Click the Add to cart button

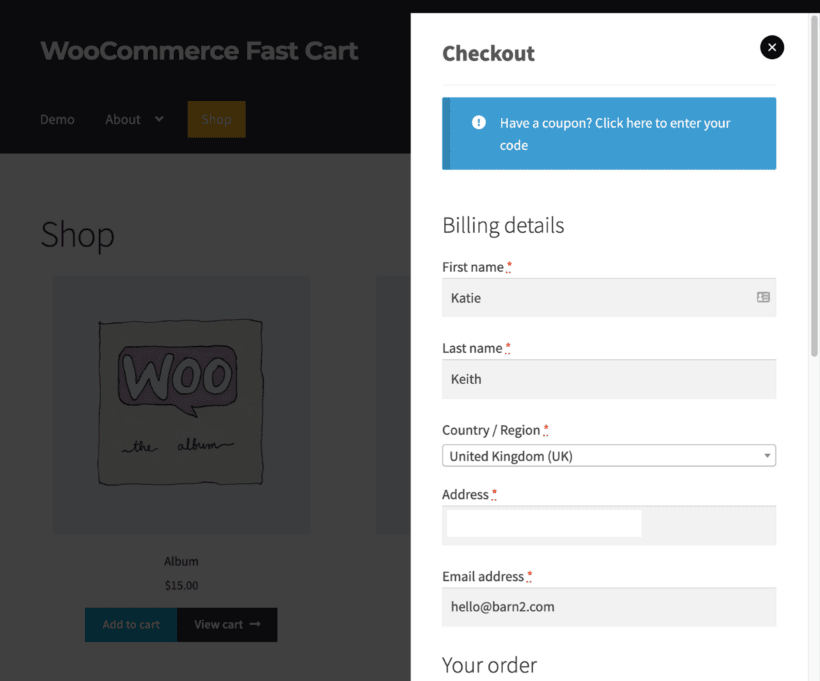click(131, 624)
